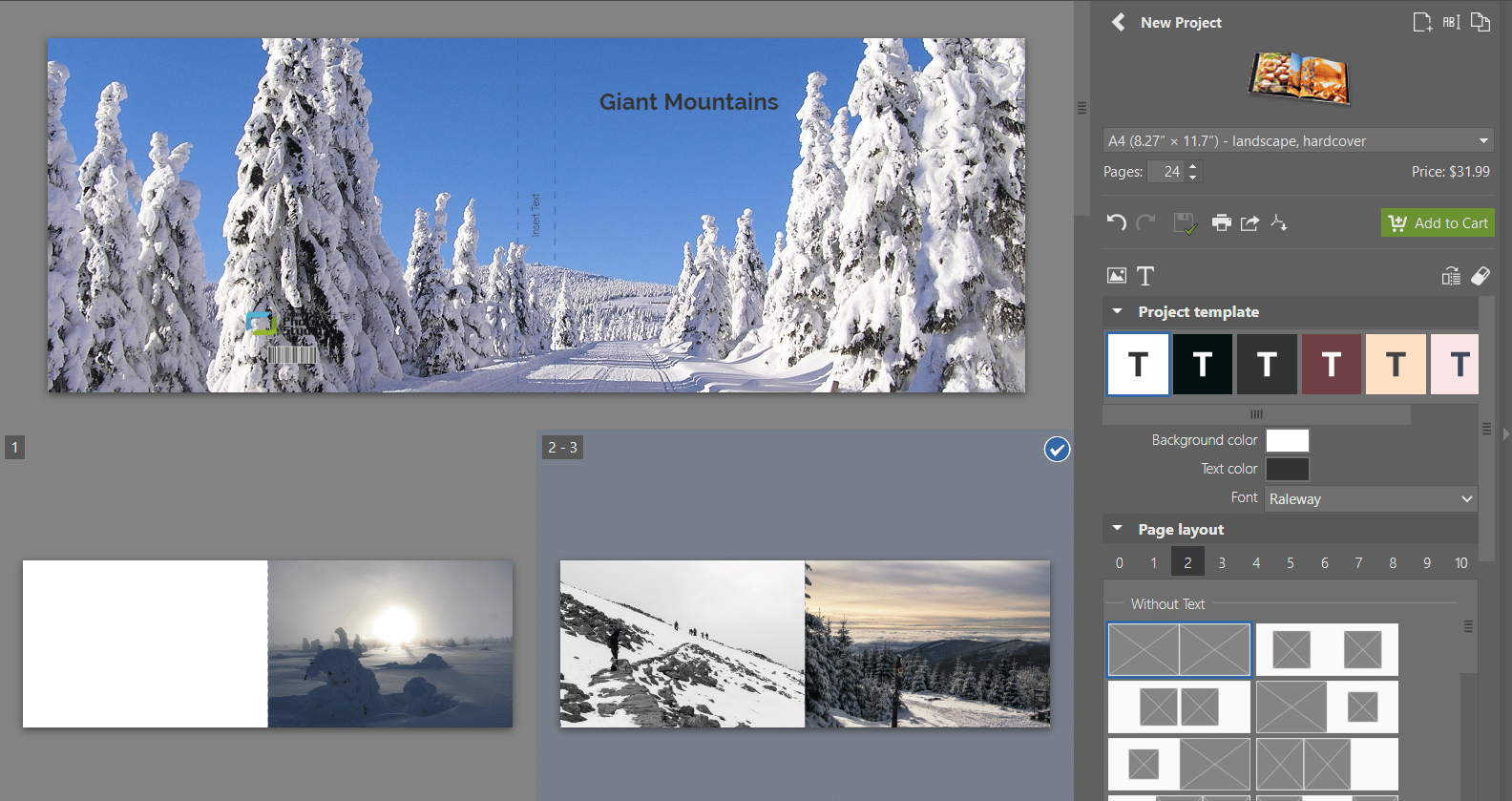1512x801 pixels.
Task: Select the layout tab for 3 photos
Action: [1222, 562]
